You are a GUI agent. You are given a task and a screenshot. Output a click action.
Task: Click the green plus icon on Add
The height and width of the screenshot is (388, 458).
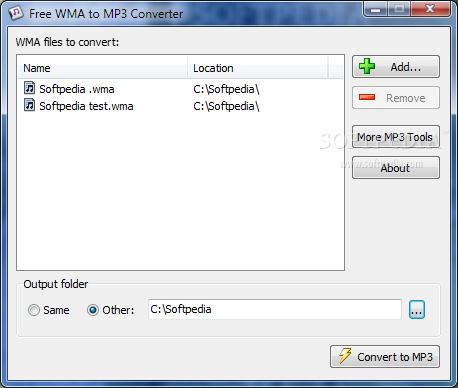pyautogui.click(x=367, y=66)
